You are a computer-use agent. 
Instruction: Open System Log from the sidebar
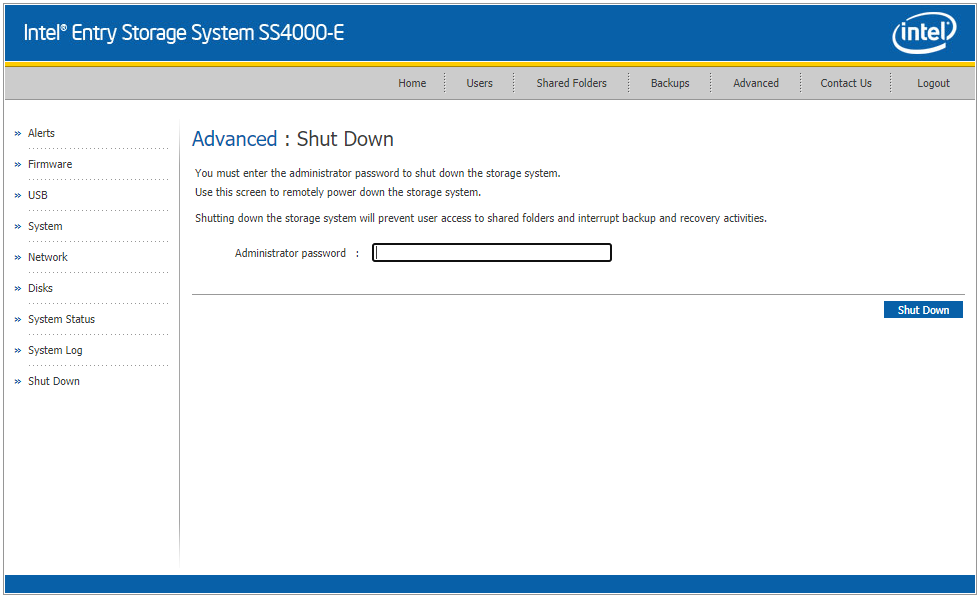coord(55,350)
